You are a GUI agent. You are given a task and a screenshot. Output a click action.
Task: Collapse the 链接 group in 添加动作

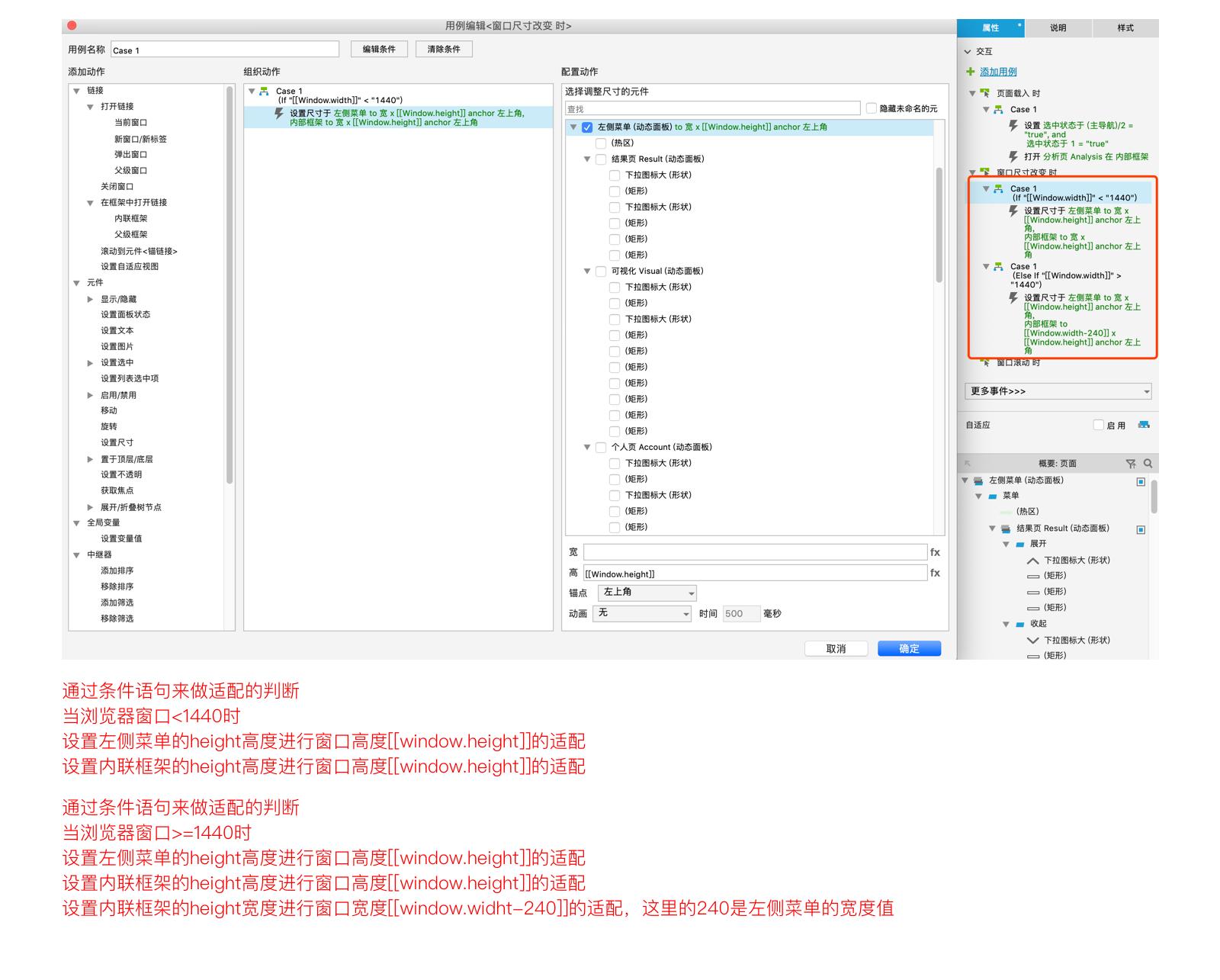pyautogui.click(x=76, y=91)
